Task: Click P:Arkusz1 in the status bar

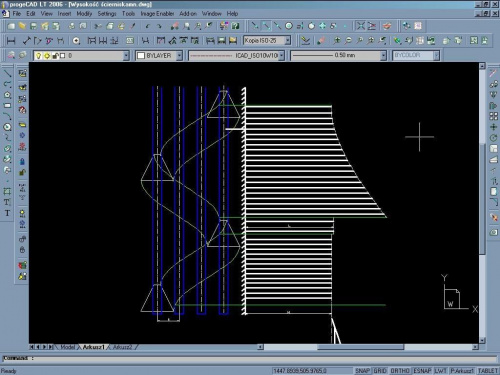Action: (x=462, y=371)
